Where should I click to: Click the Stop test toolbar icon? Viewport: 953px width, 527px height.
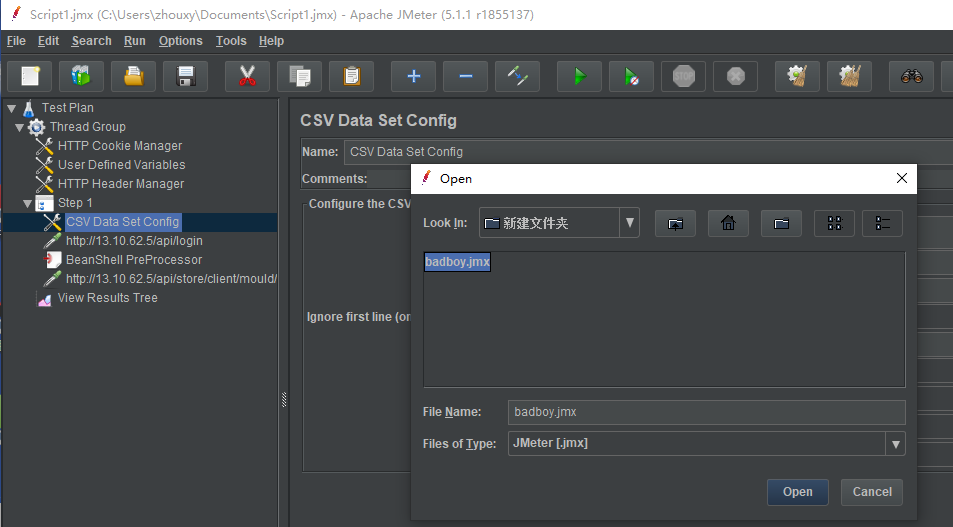tap(684, 77)
